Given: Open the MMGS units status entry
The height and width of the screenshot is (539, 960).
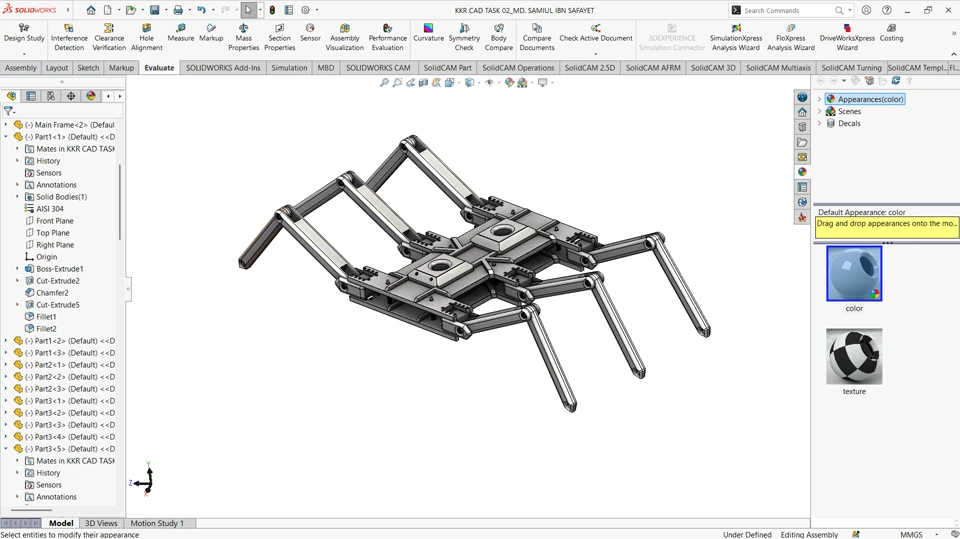Looking at the screenshot, I should click(x=911, y=535).
